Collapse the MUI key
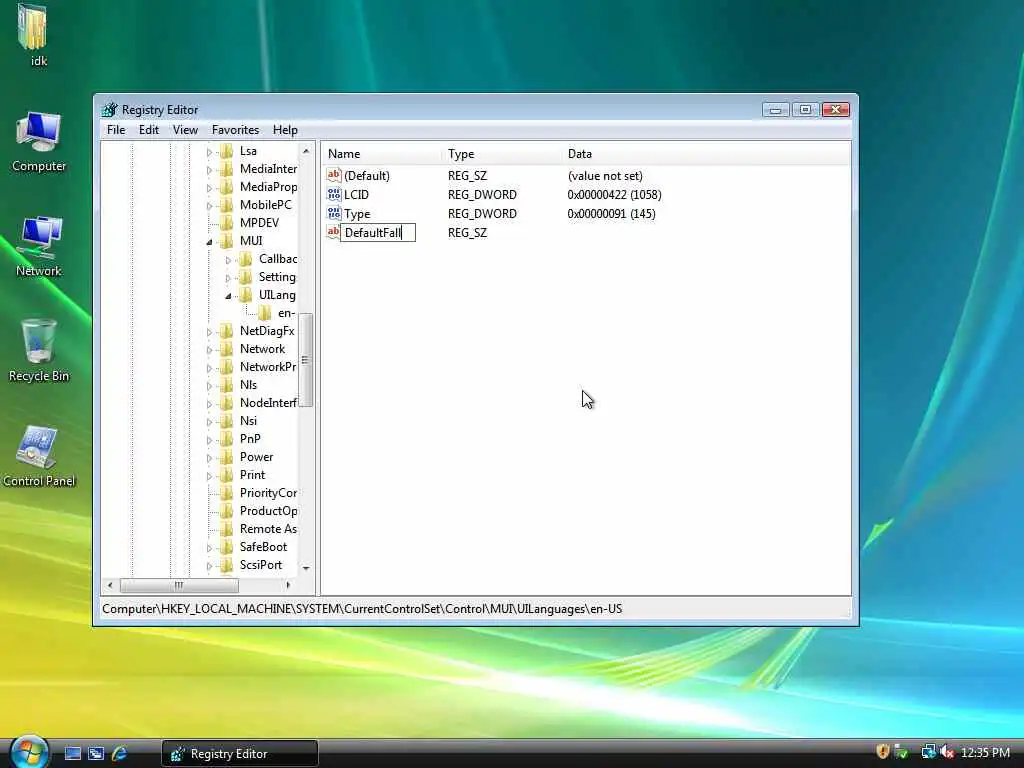The height and width of the screenshot is (768, 1024). (209, 242)
